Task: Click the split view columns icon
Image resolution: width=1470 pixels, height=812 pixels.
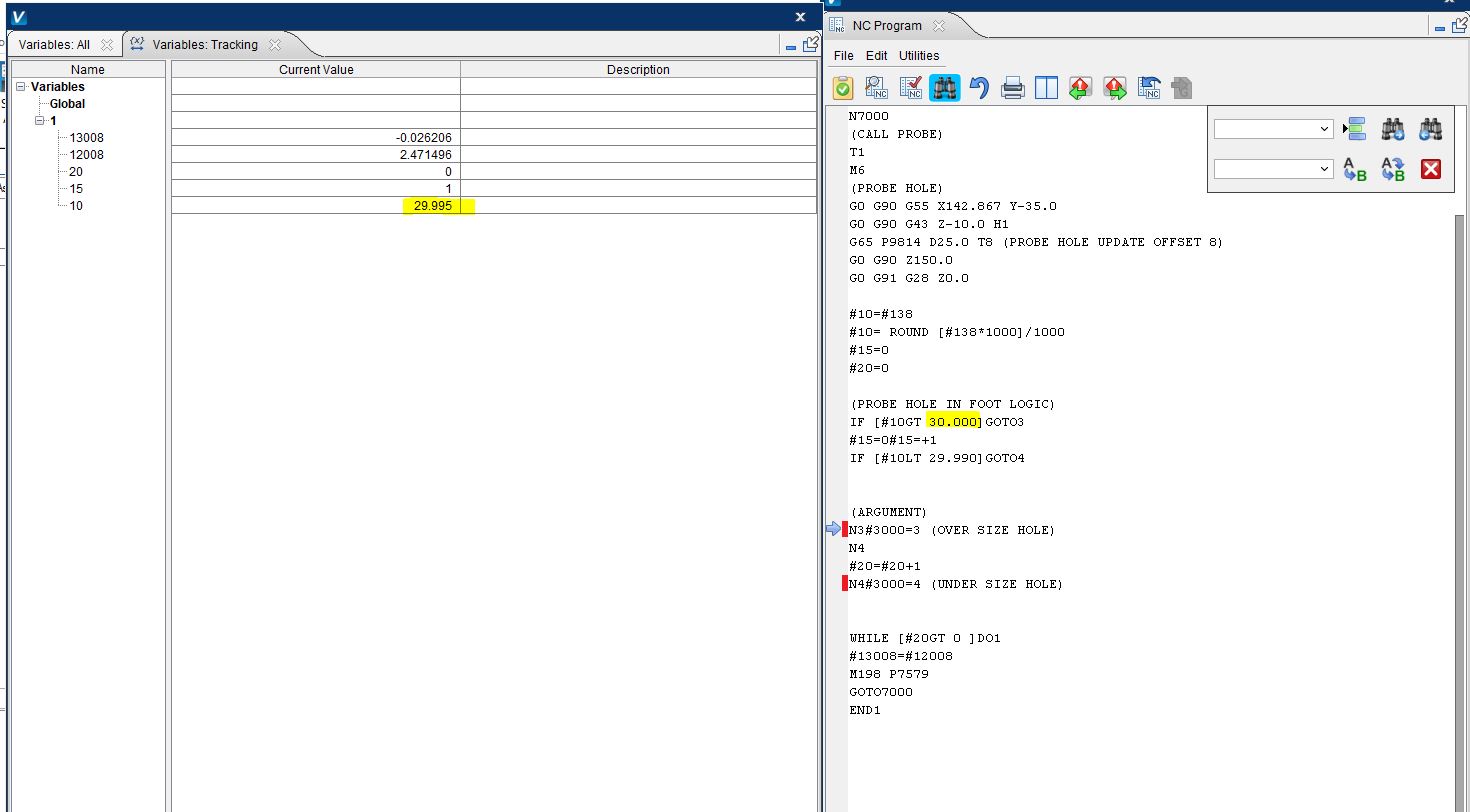Action: [x=1046, y=88]
